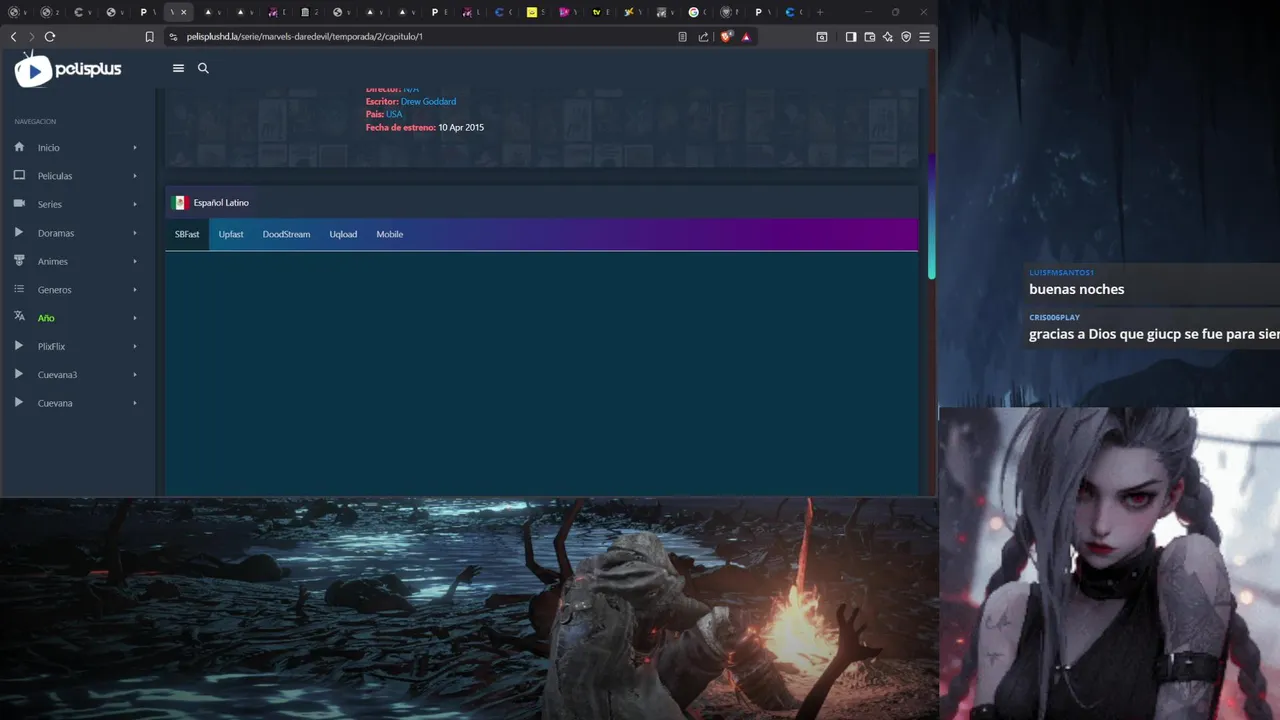Expand the Generos submenu arrow

click(x=135, y=290)
